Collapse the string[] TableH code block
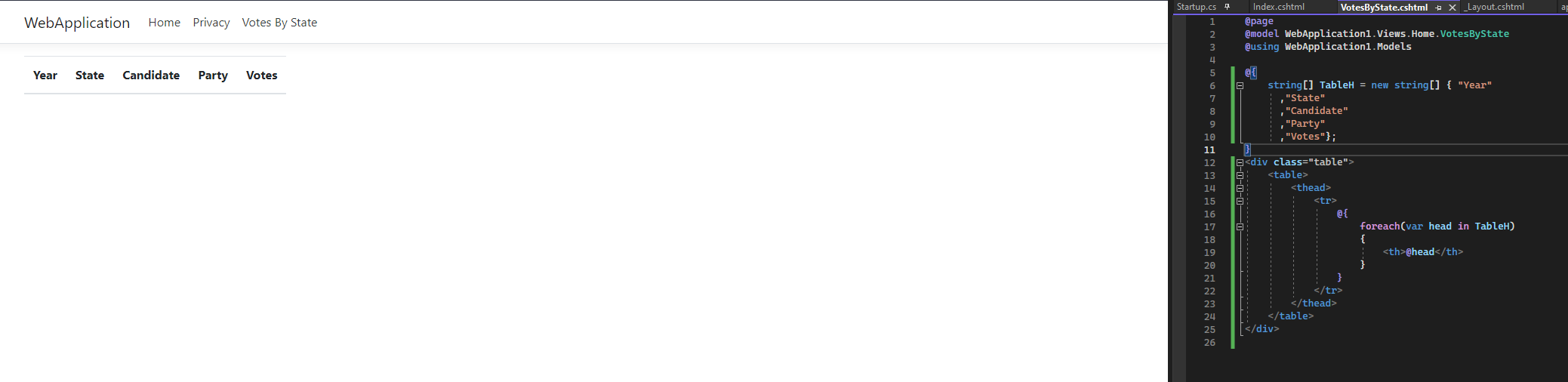1568x382 pixels. [1240, 85]
